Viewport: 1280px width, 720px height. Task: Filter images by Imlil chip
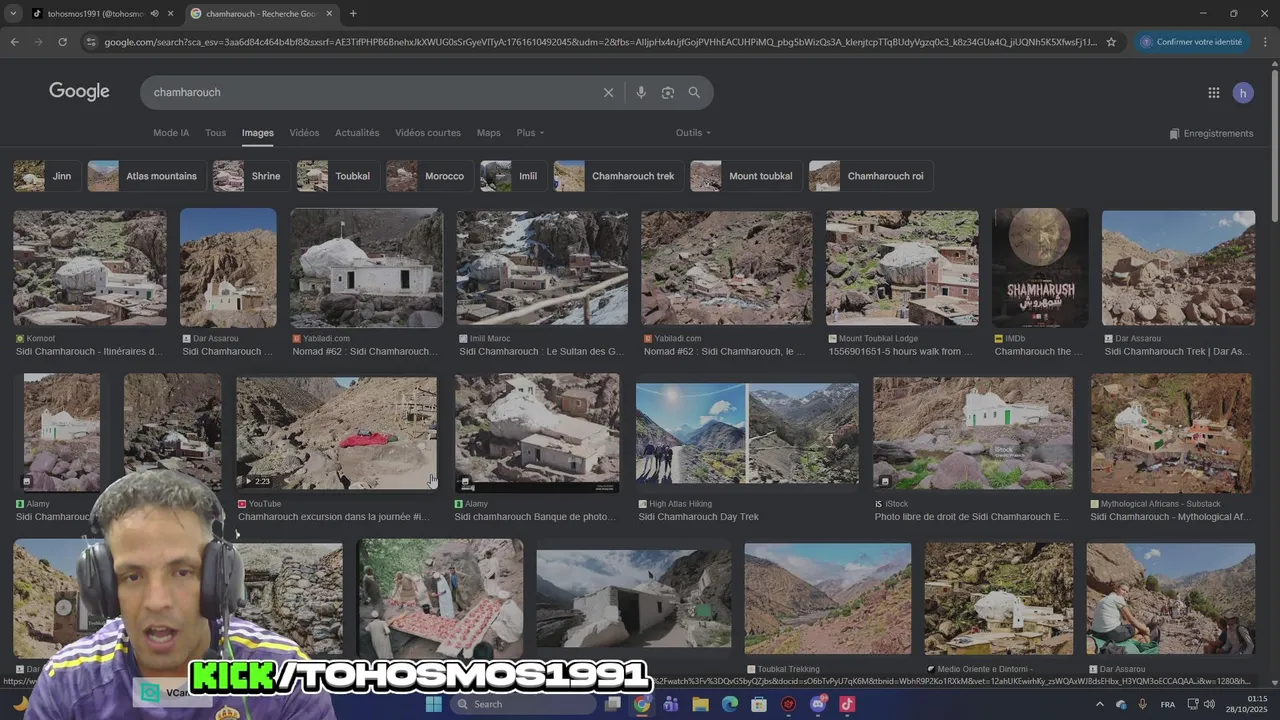(513, 176)
